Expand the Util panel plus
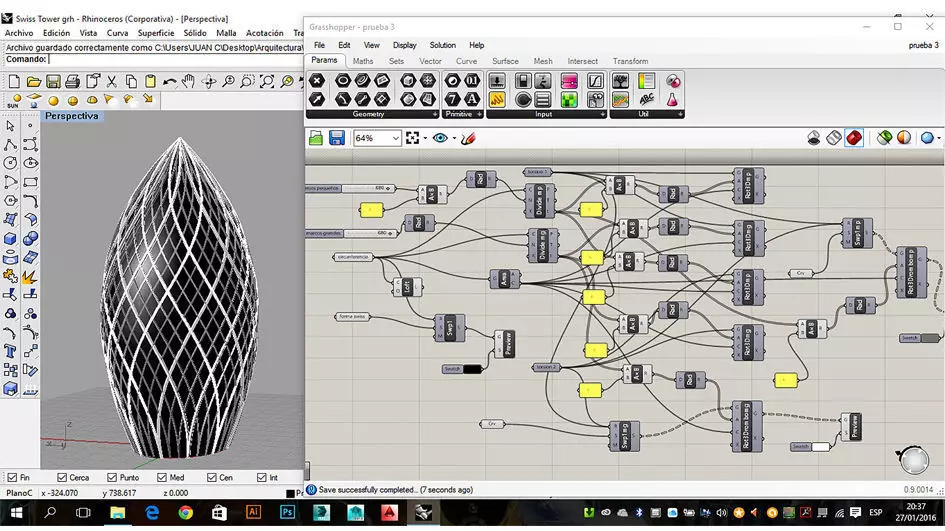 (x=680, y=114)
